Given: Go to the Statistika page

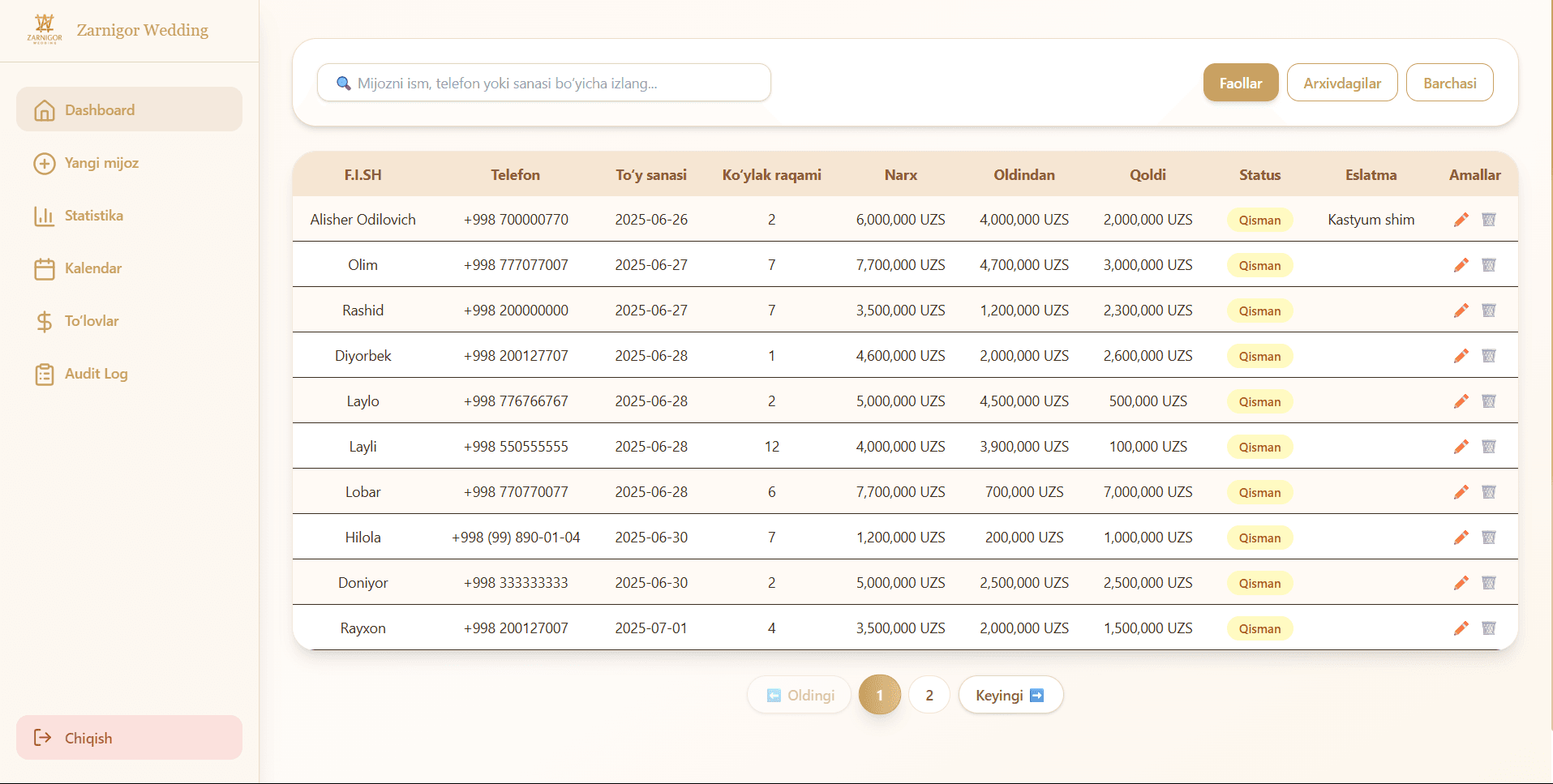Looking at the screenshot, I should point(93,216).
